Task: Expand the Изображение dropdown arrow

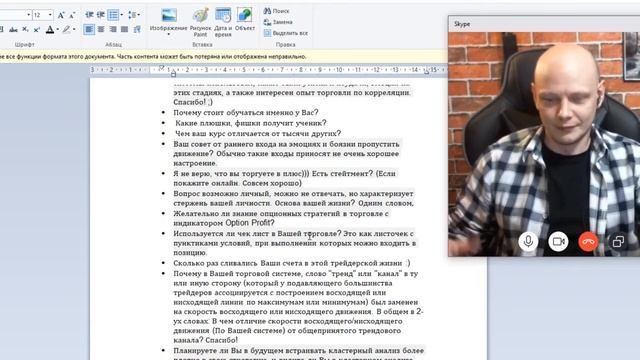Action: [169, 34]
